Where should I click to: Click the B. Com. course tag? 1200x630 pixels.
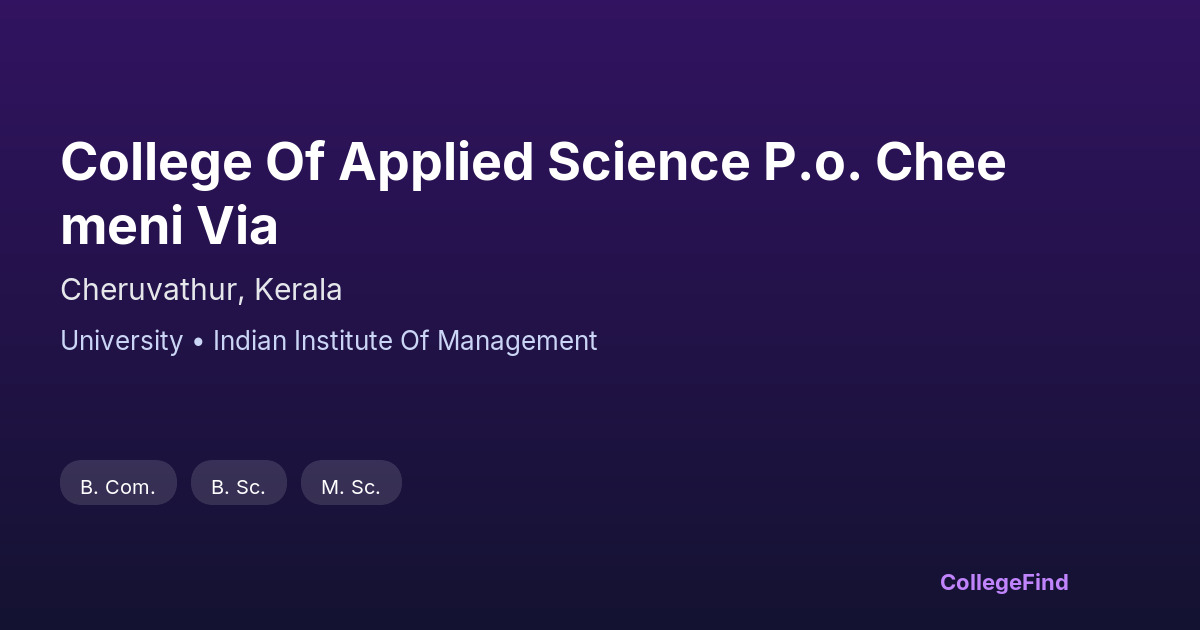click(118, 487)
